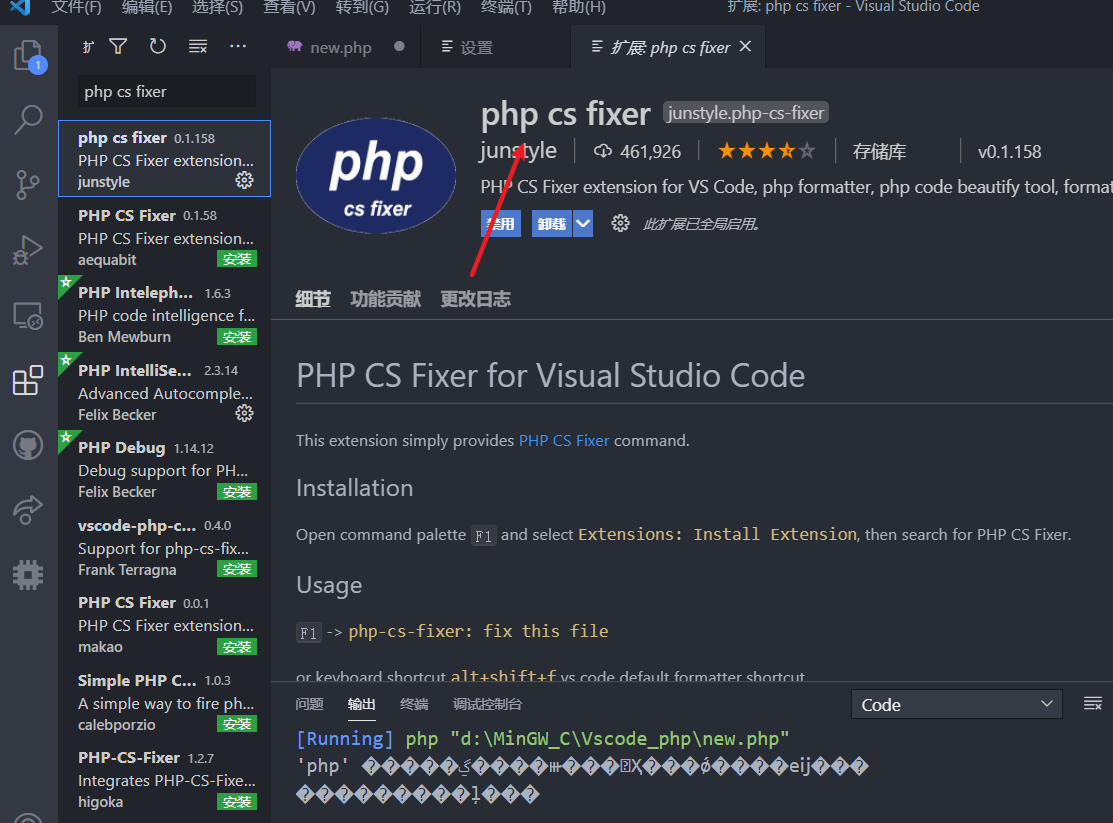
Task: Click the filter extensions funnel icon
Action: (119, 47)
